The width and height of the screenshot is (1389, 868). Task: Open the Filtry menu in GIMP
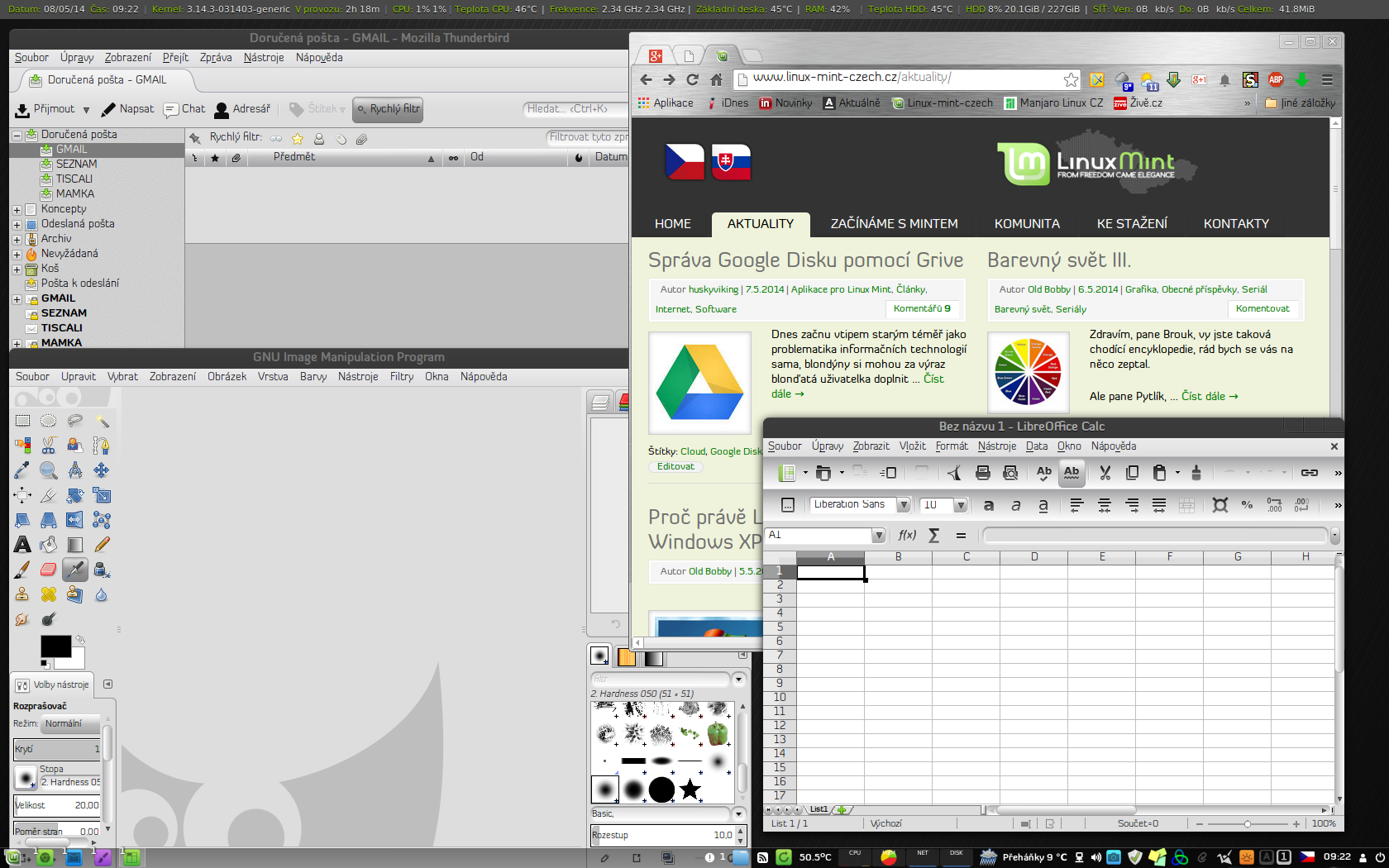click(x=402, y=377)
